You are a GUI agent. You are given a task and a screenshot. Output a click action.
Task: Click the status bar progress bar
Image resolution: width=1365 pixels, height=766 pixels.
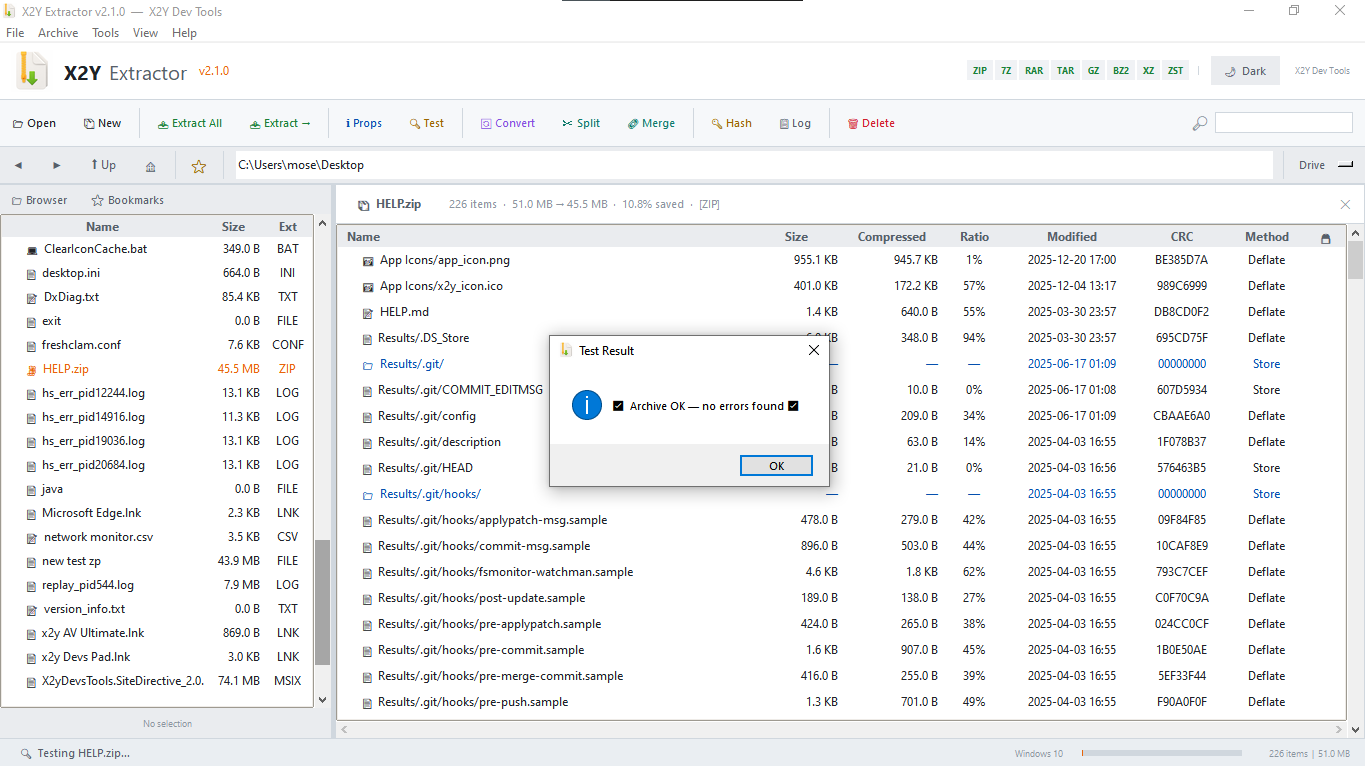(x=1161, y=753)
